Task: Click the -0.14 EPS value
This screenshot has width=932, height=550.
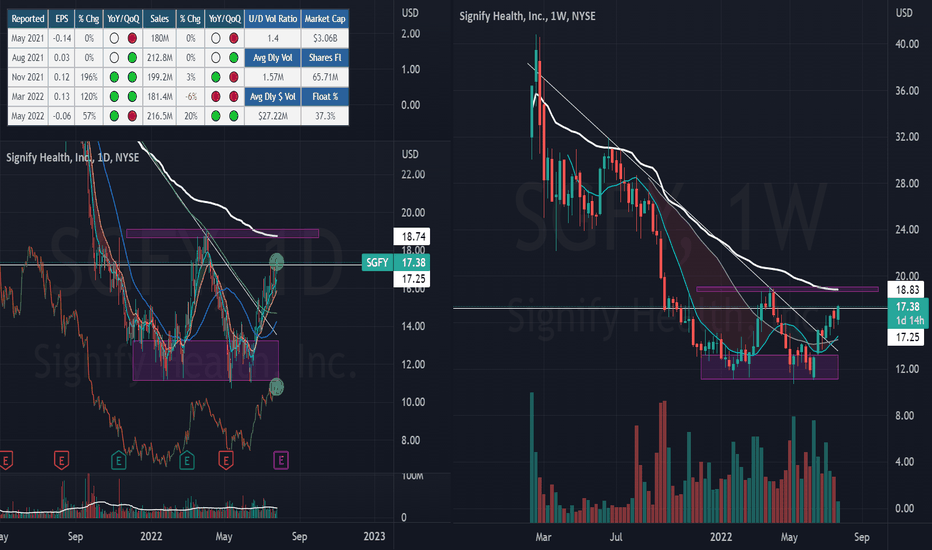Action: [62, 38]
